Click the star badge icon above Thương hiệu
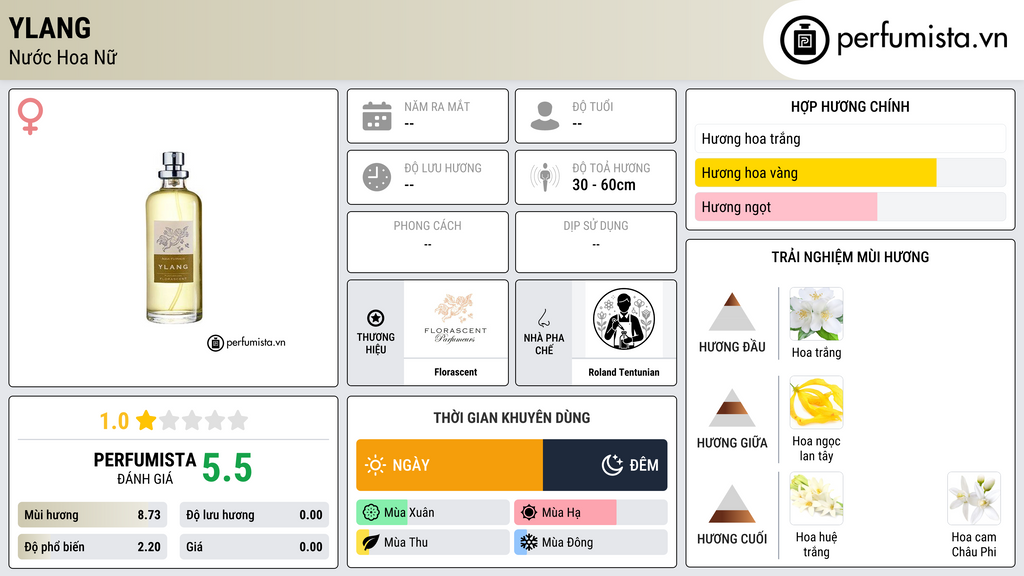1024x576 pixels. click(376, 318)
